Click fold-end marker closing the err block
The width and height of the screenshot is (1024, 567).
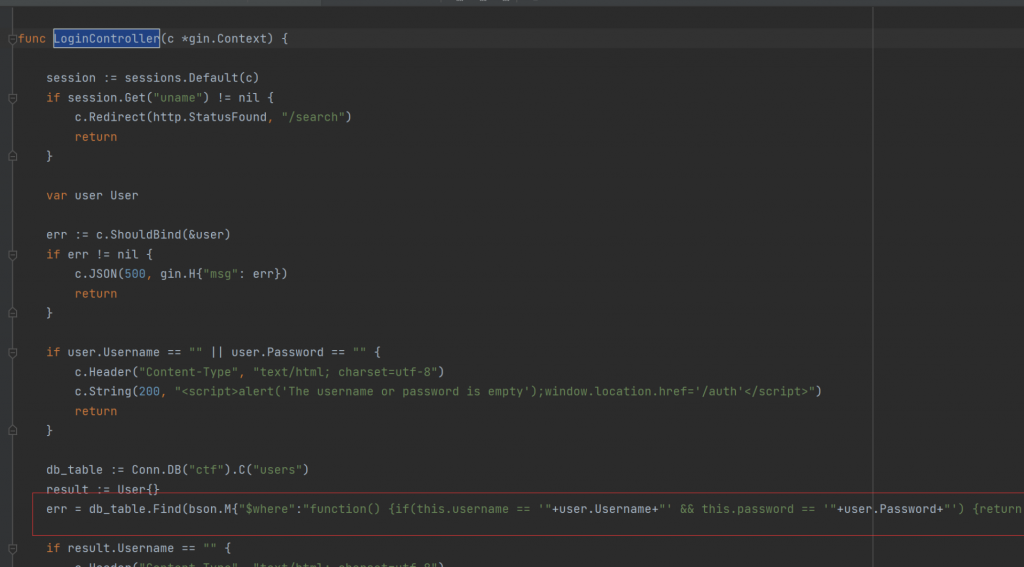[x=12, y=313]
